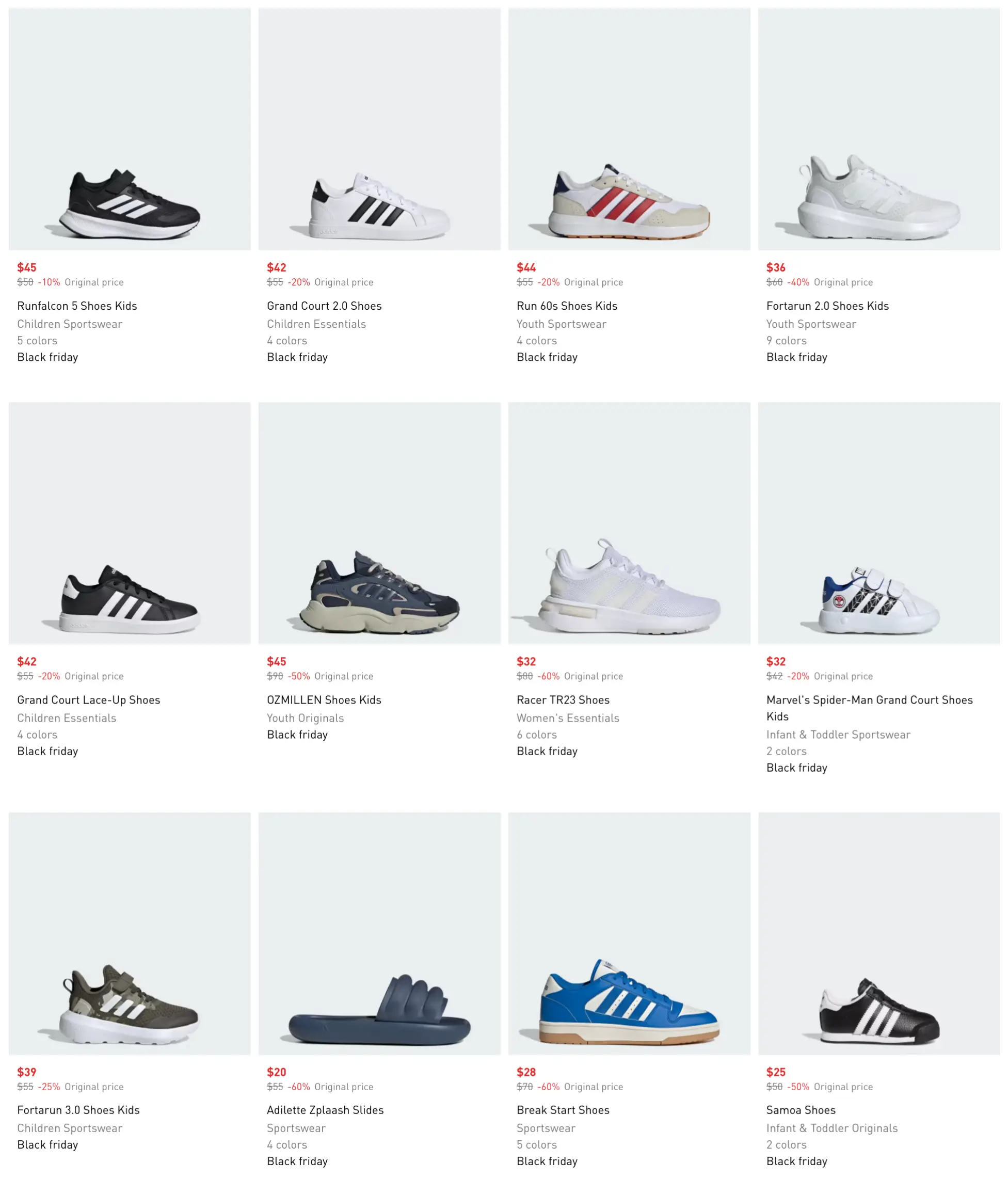Screen dimensions: 1008x1178
Task: Open the Racer TR23 Shoes product image
Action: (x=629, y=523)
